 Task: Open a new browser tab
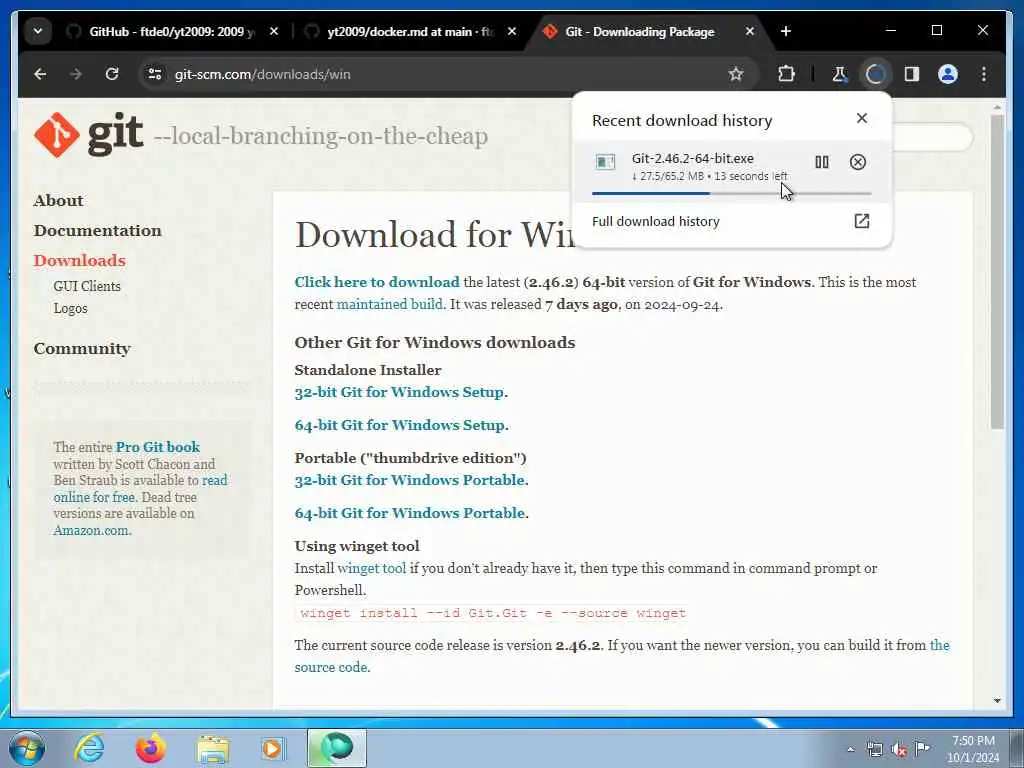786,31
